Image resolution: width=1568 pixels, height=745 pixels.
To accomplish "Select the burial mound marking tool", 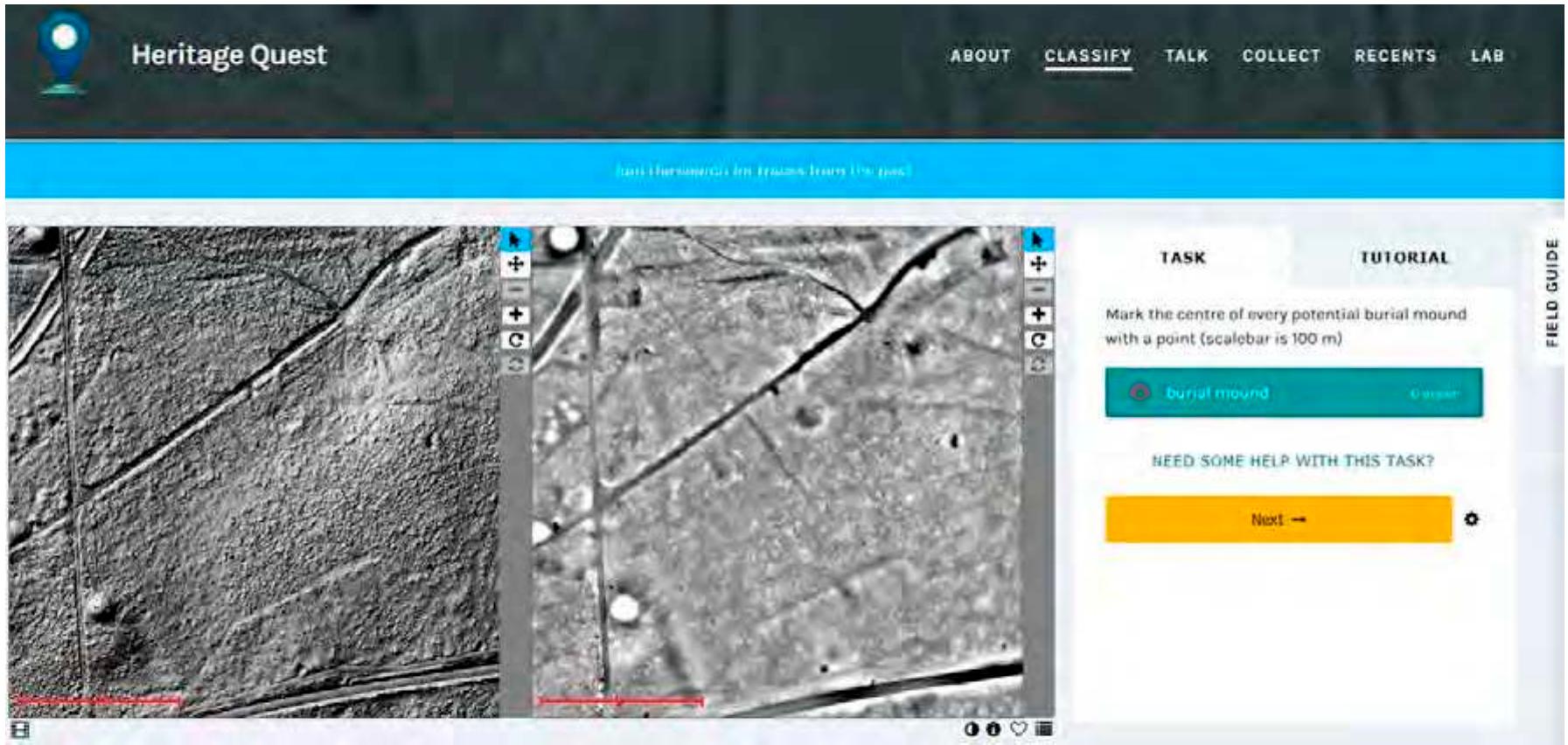I will (x=1293, y=393).
